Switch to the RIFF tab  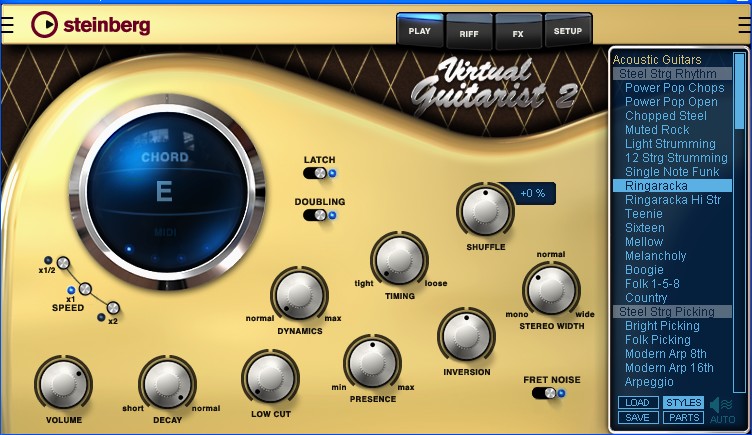click(x=469, y=32)
